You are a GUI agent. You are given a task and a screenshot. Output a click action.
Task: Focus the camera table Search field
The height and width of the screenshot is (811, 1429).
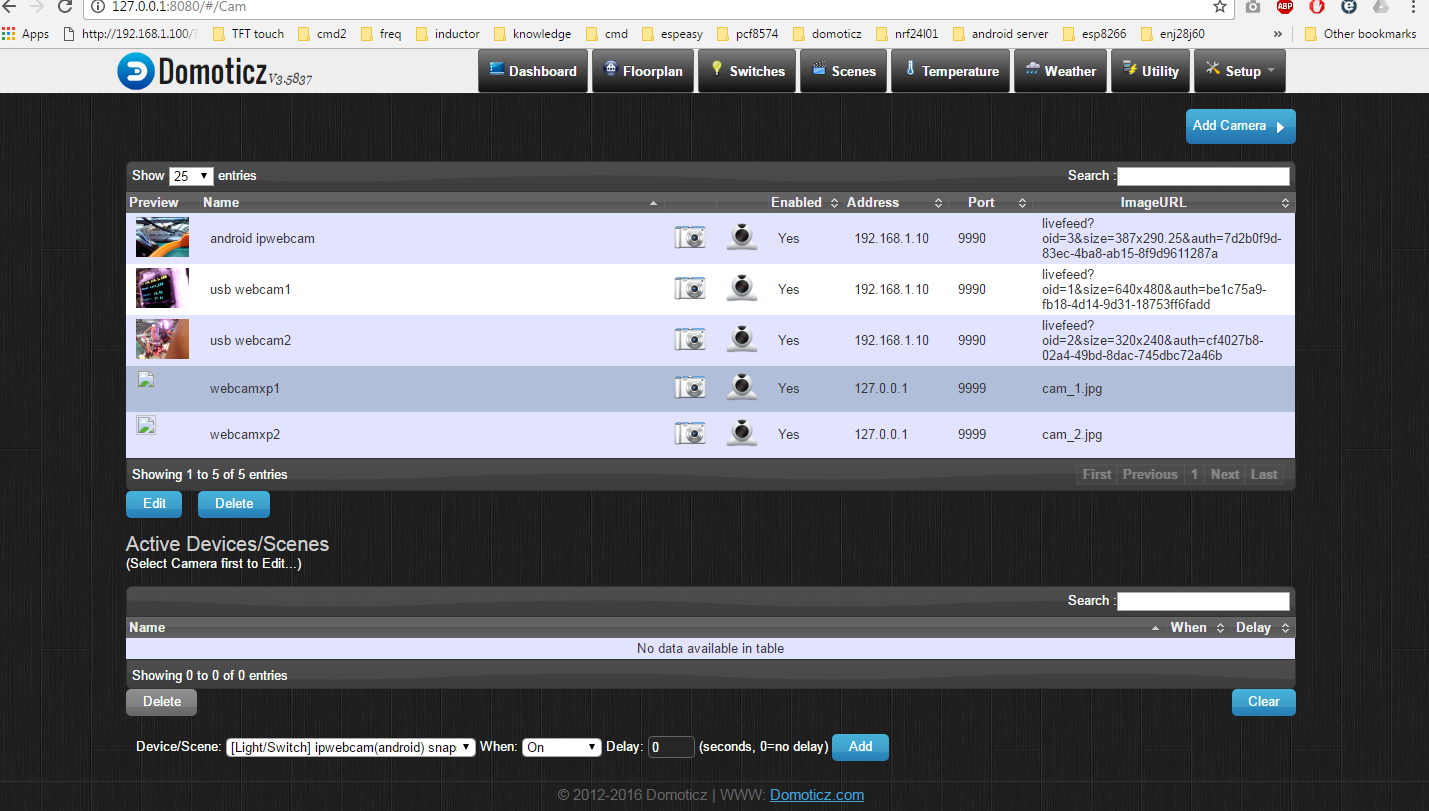click(x=1203, y=176)
